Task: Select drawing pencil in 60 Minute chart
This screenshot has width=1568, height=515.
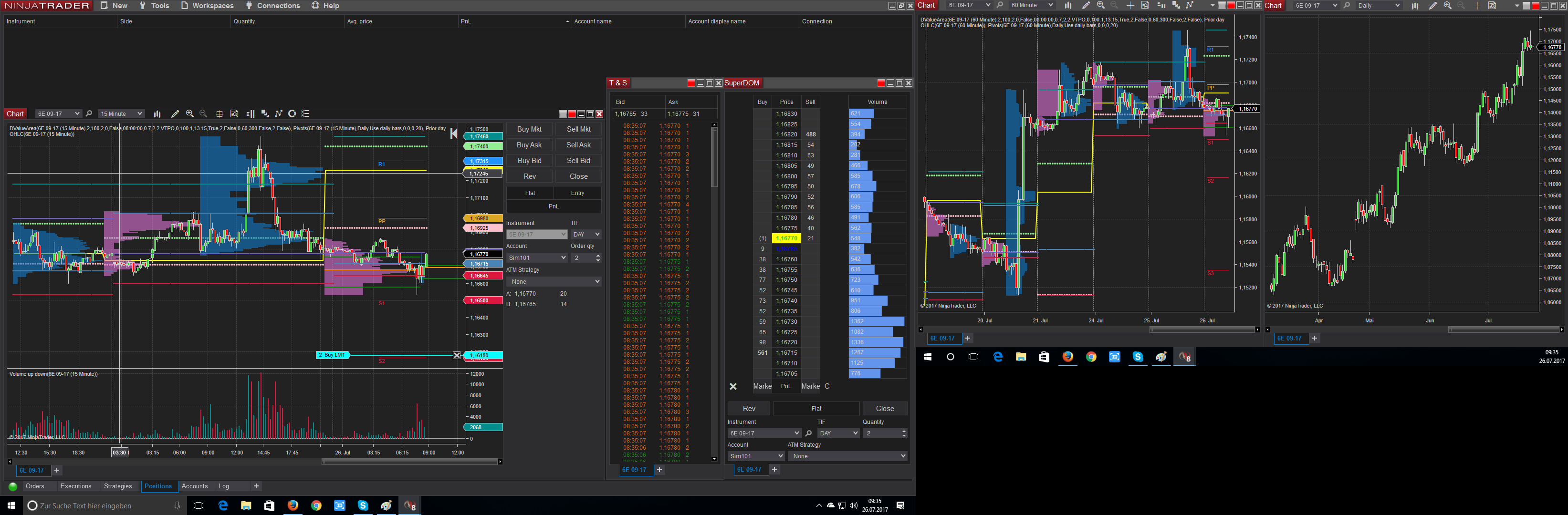Action: pyautogui.click(x=1085, y=5)
